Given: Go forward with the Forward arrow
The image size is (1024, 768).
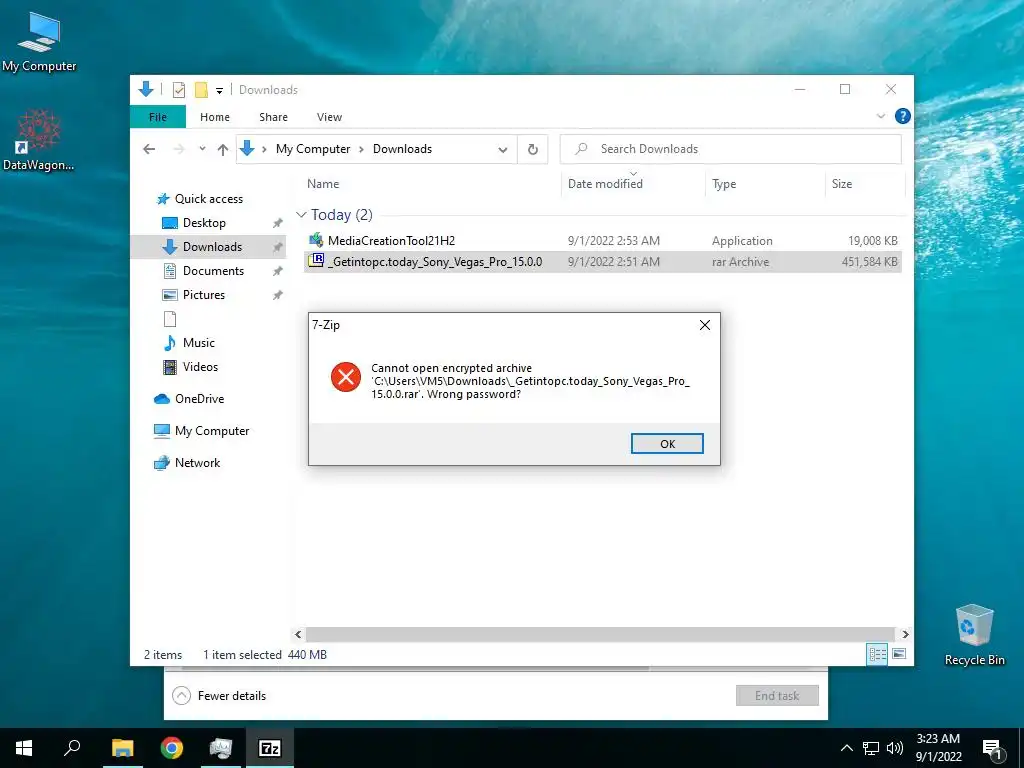Looking at the screenshot, I should 179,149.
